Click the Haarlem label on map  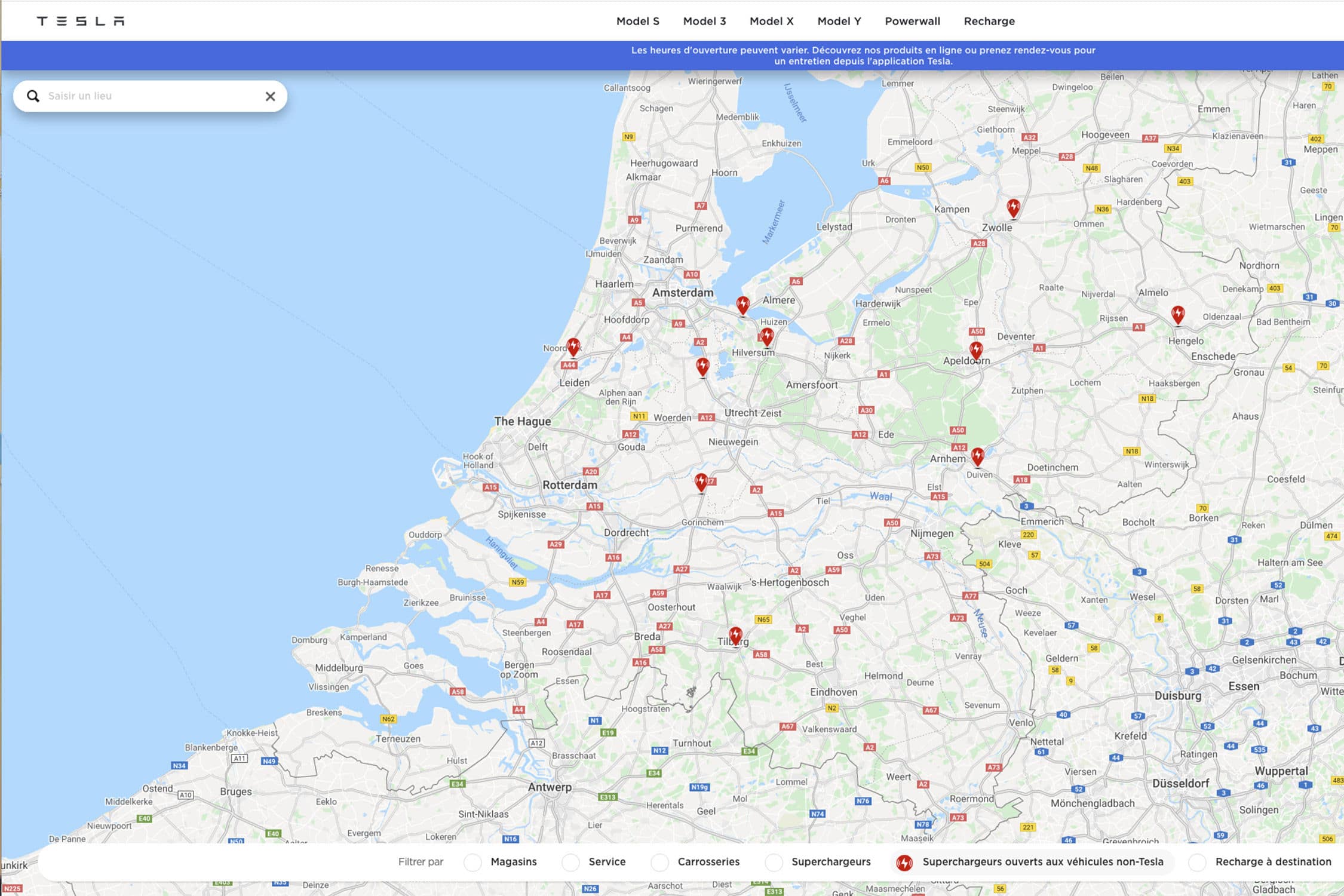(x=614, y=284)
